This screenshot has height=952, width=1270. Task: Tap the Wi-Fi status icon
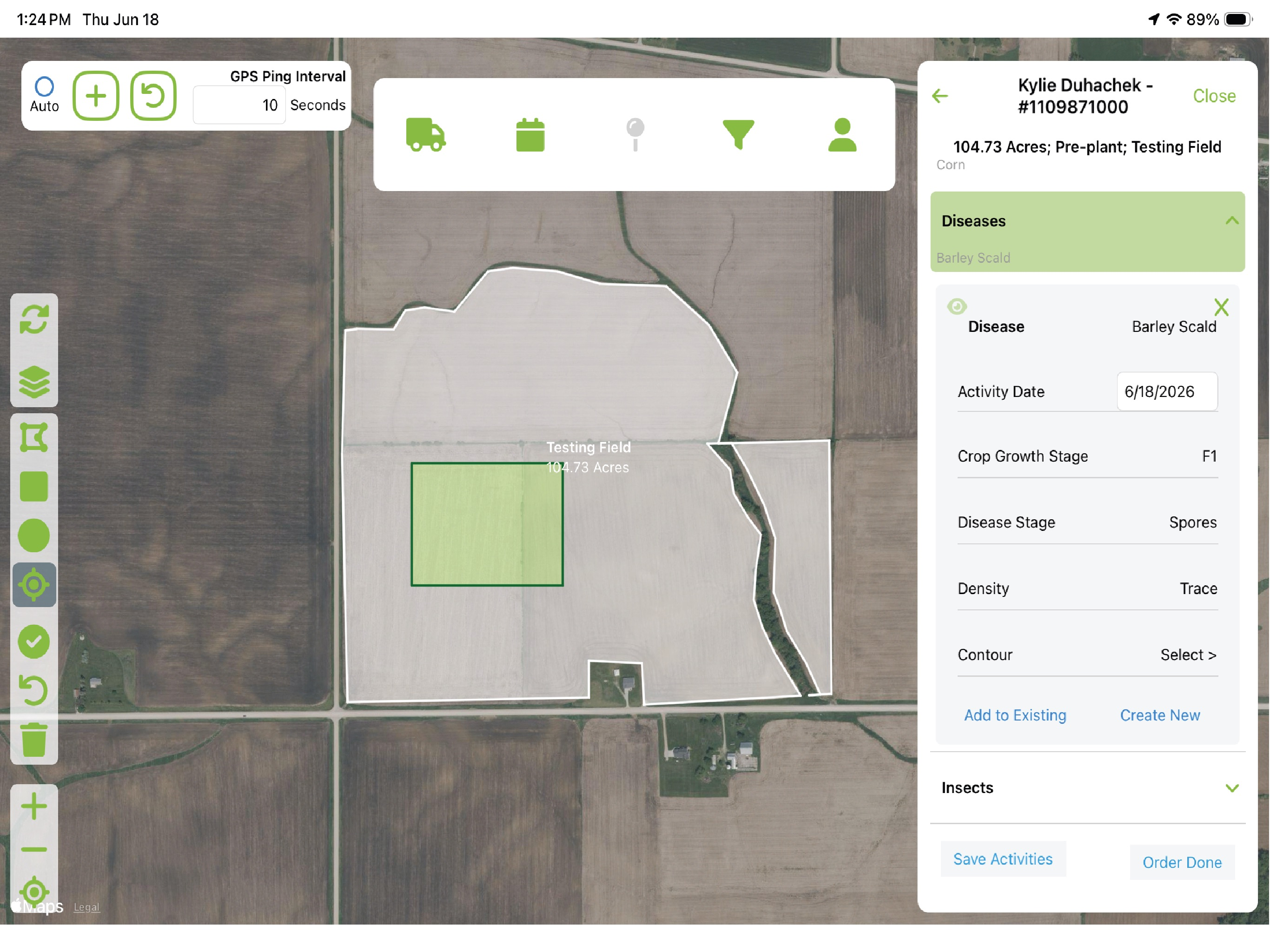pos(1174,19)
